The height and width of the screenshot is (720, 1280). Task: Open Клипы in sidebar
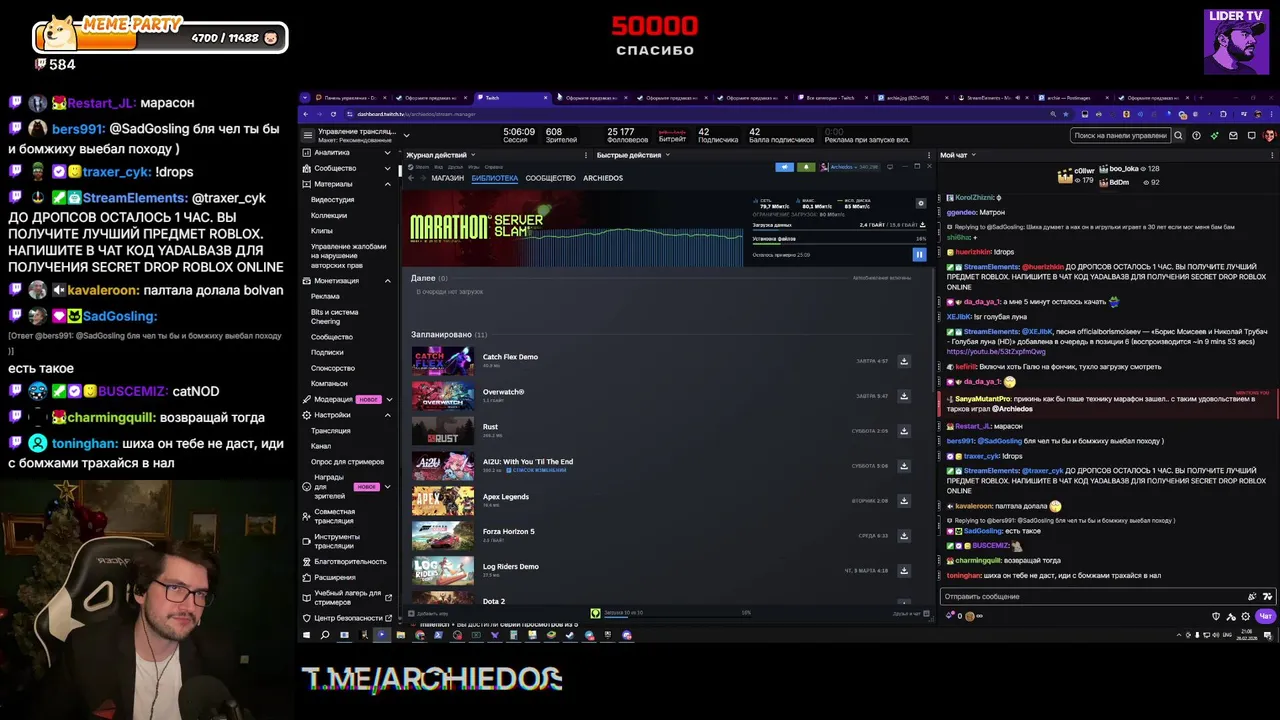coord(322,231)
